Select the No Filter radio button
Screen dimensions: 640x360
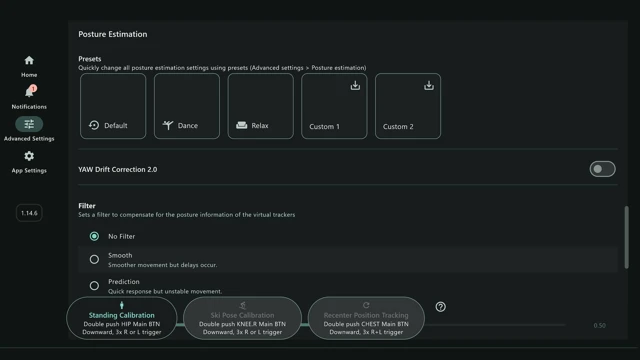click(x=94, y=236)
